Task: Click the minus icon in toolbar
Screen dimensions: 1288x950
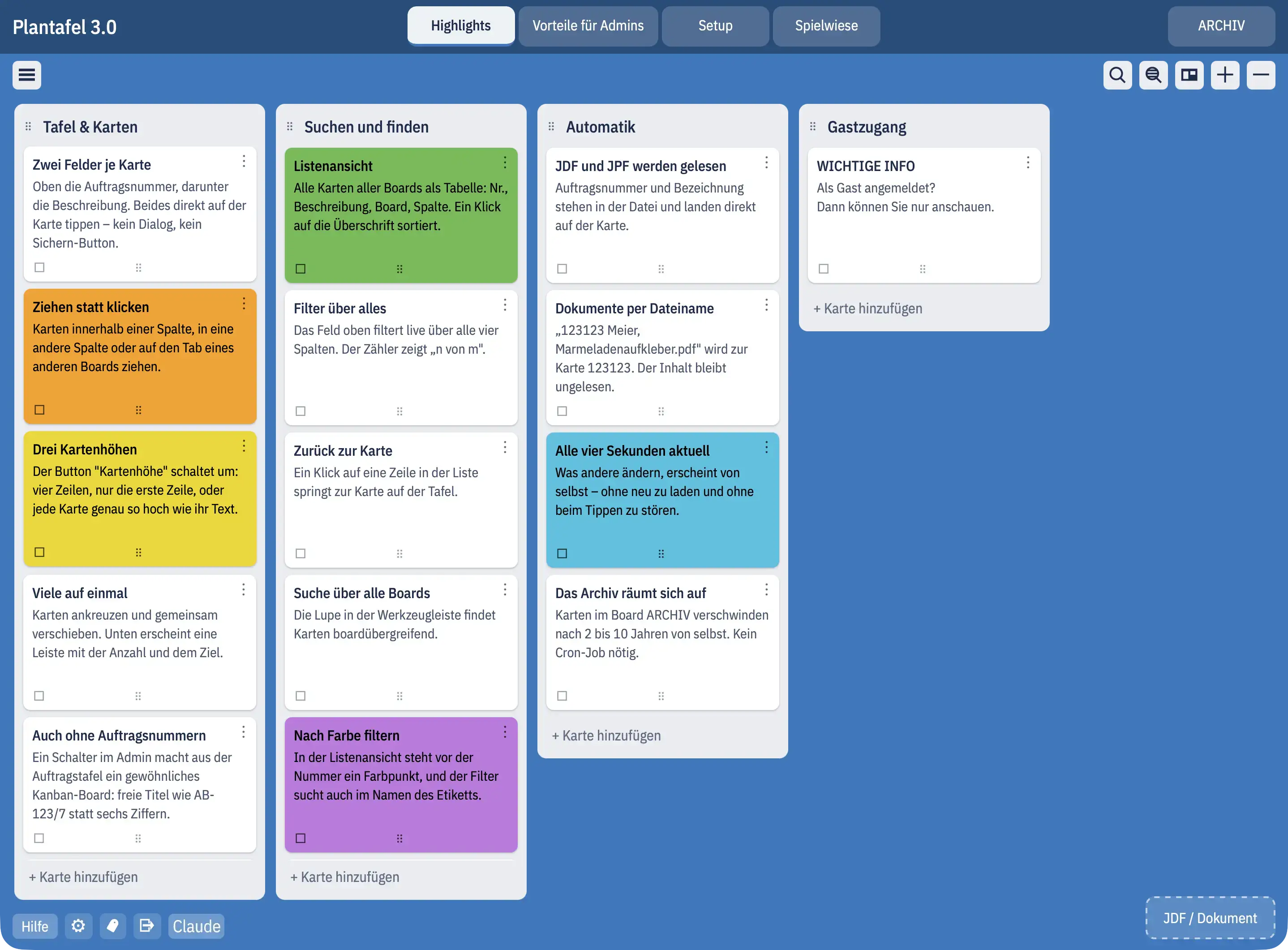Action: click(1261, 75)
